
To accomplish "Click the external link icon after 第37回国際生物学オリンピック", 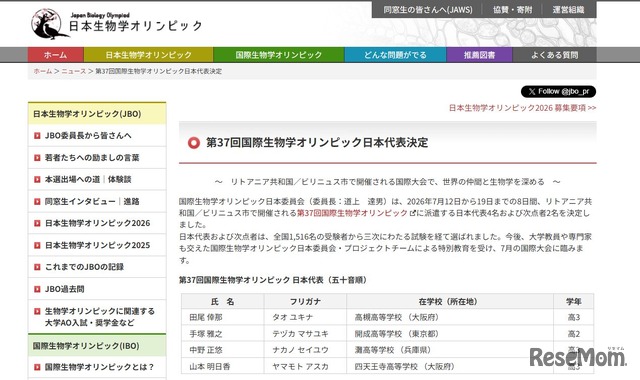I will coord(412,213).
